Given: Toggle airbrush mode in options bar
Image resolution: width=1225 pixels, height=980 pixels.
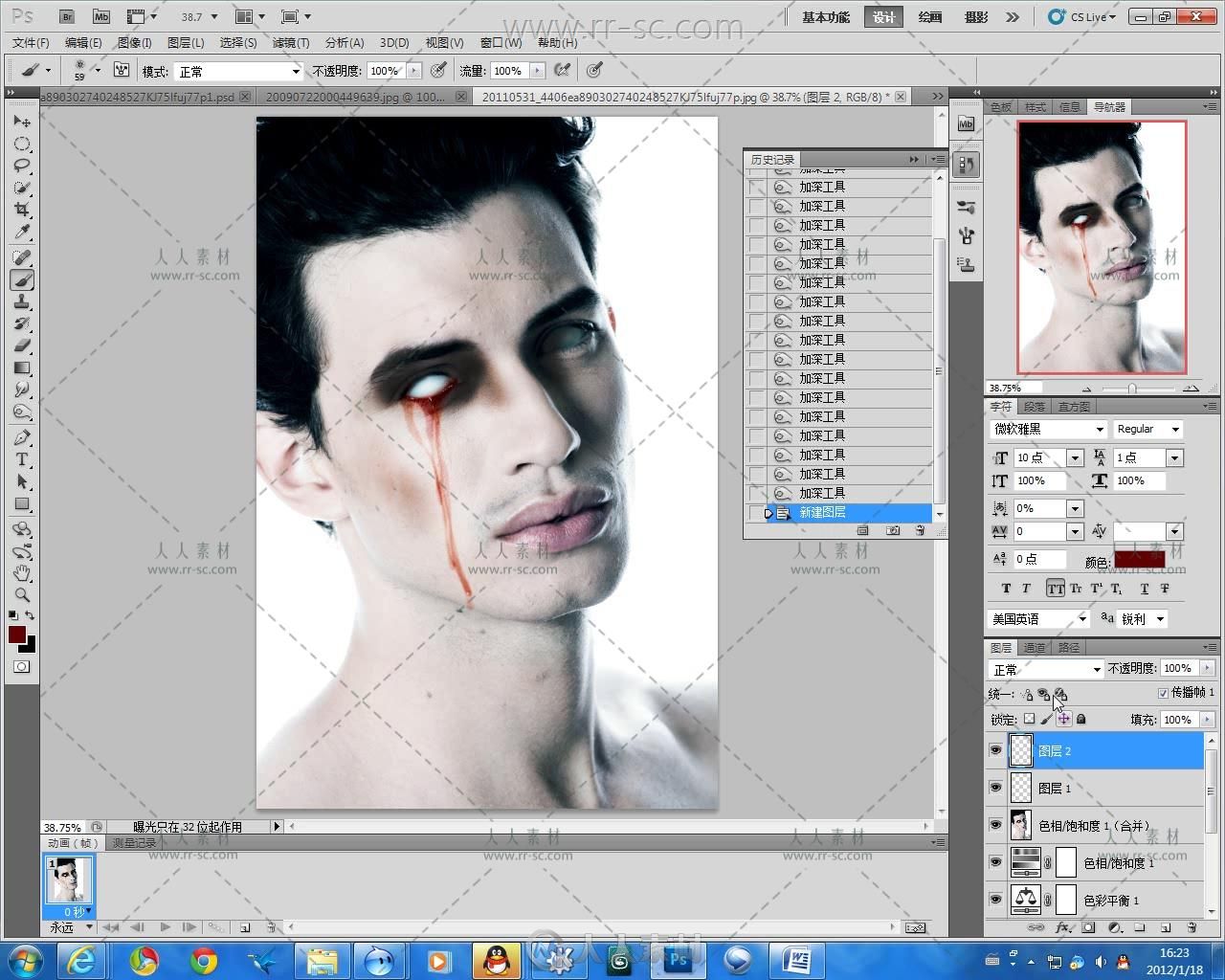Looking at the screenshot, I should click(x=563, y=70).
